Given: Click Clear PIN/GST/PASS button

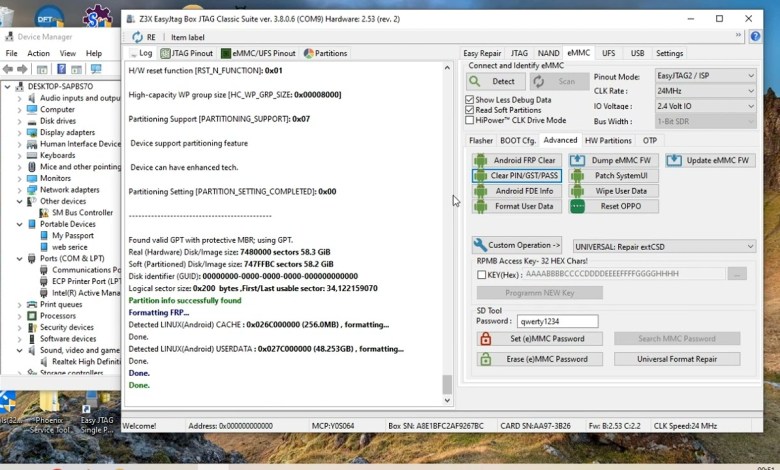Looking at the screenshot, I should pyautogui.click(x=516, y=176).
